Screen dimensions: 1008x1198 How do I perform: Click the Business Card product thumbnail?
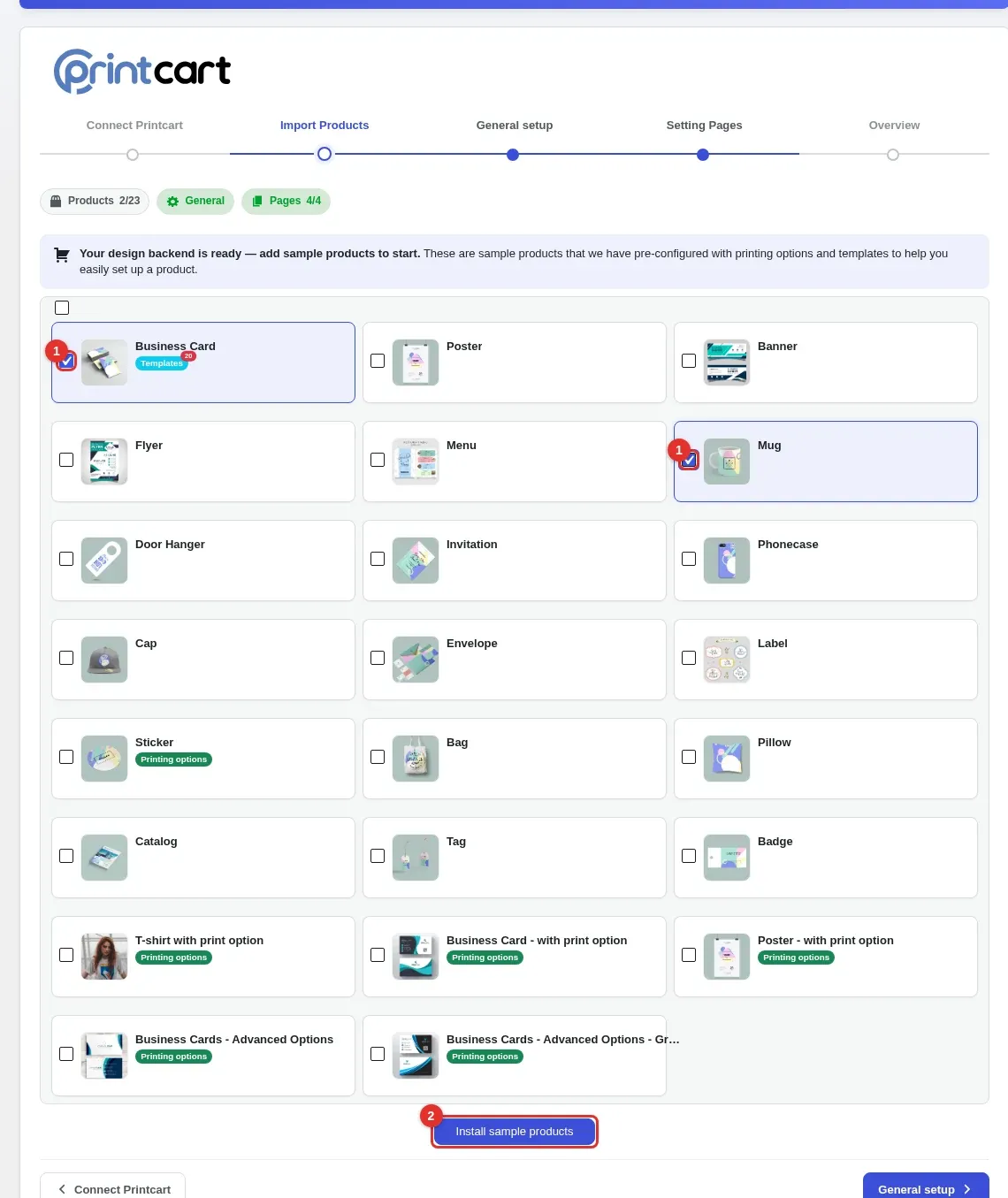pyautogui.click(x=104, y=362)
